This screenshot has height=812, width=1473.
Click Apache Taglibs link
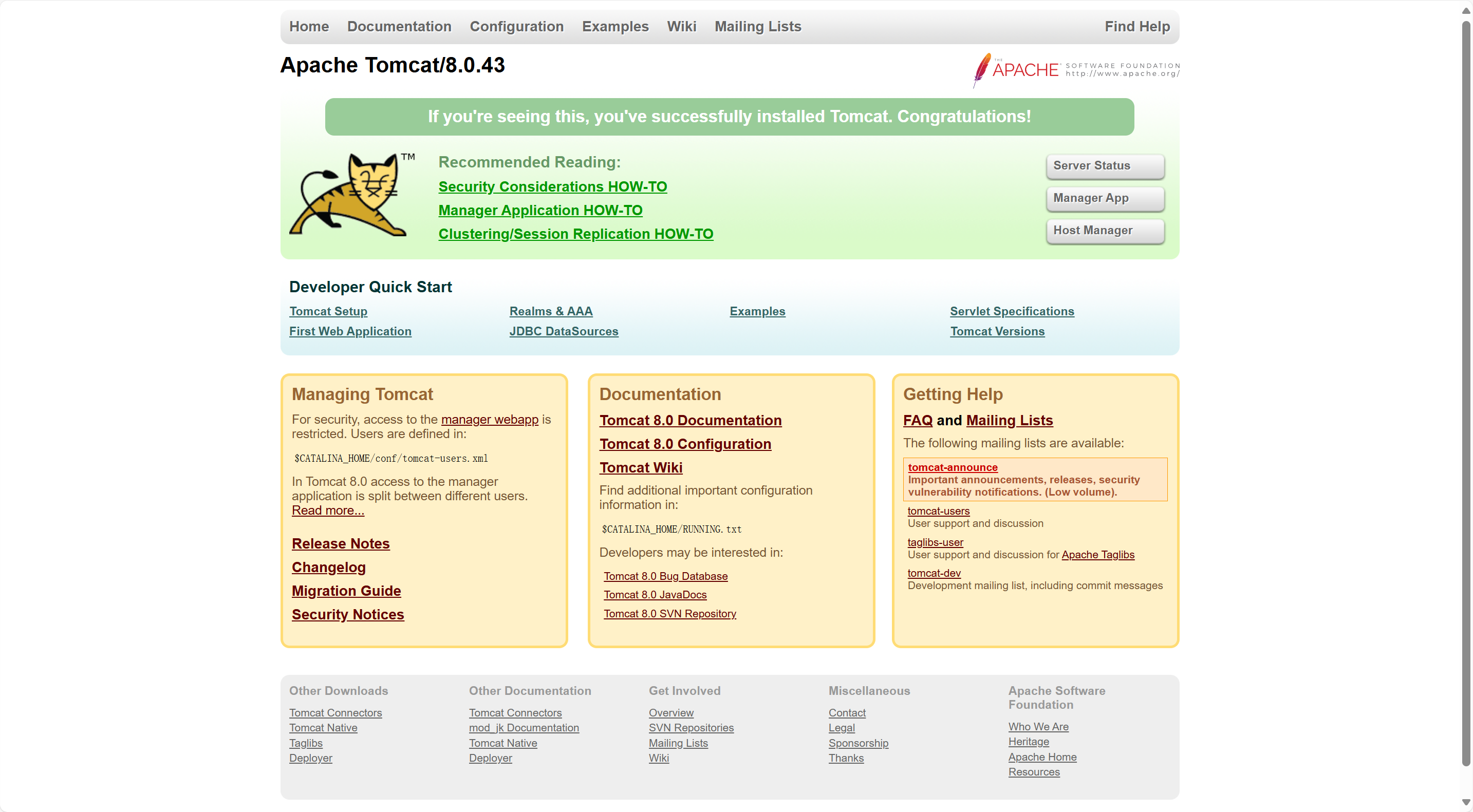(1097, 554)
